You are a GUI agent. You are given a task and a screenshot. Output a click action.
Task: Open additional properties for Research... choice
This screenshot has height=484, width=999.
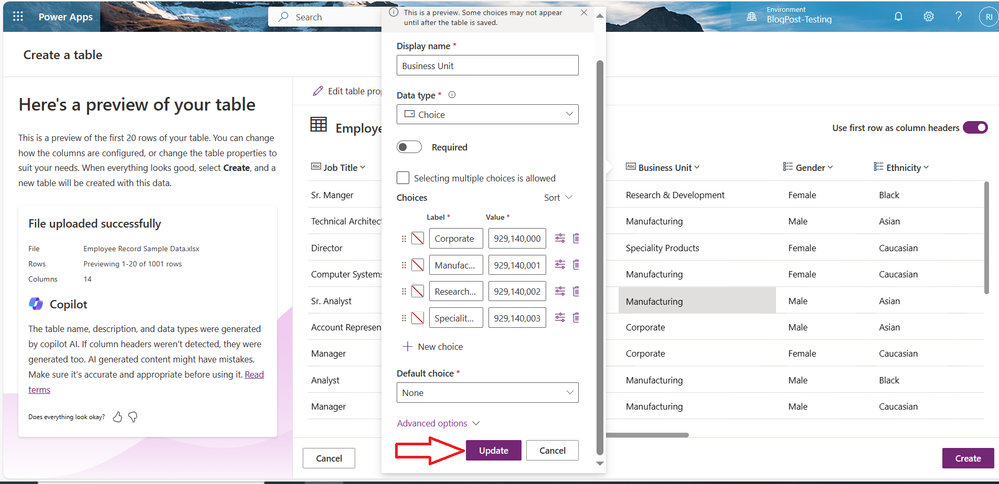560,291
